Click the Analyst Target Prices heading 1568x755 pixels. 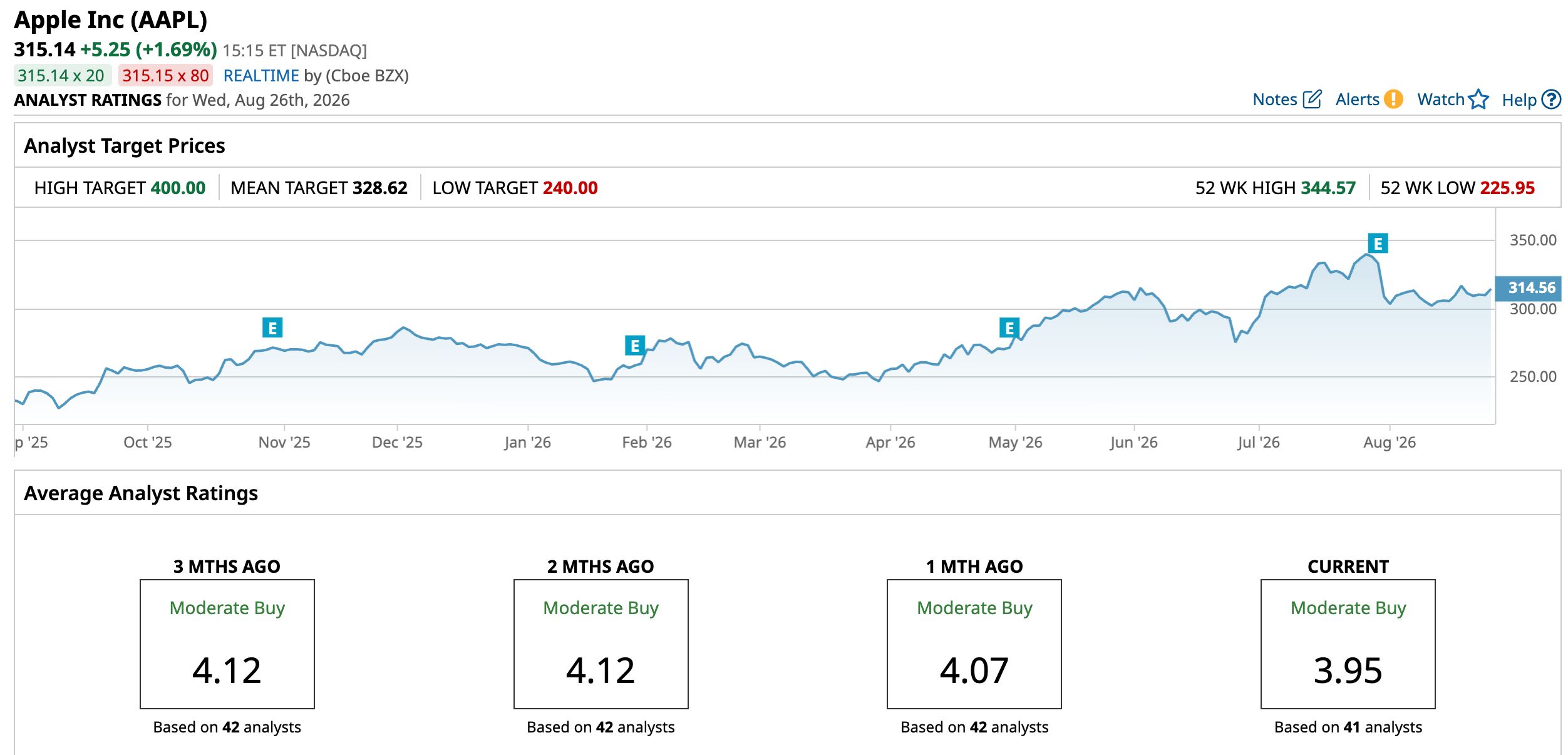(x=125, y=146)
